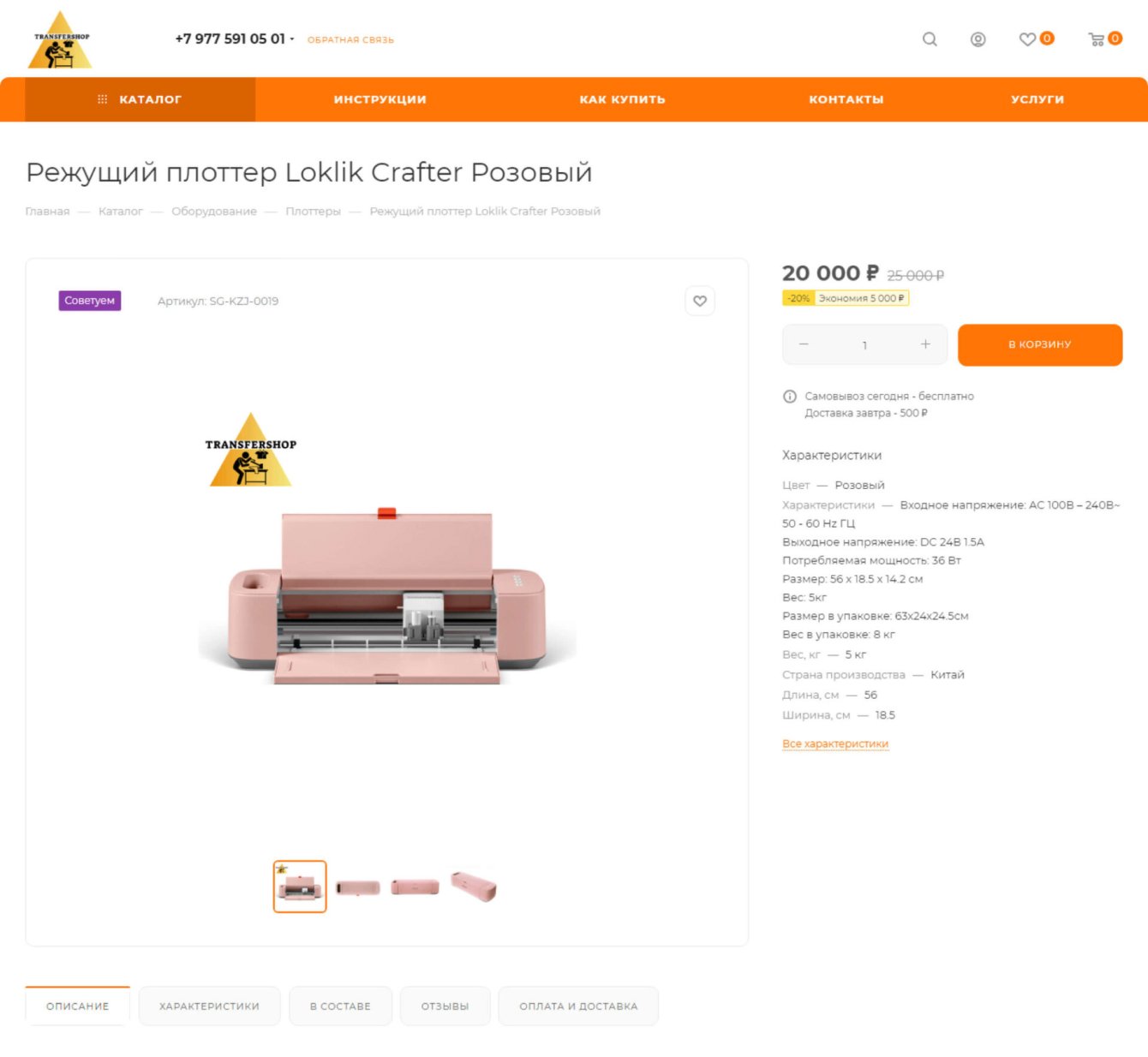
Task: Open the Услуги menu item
Action: point(1037,99)
